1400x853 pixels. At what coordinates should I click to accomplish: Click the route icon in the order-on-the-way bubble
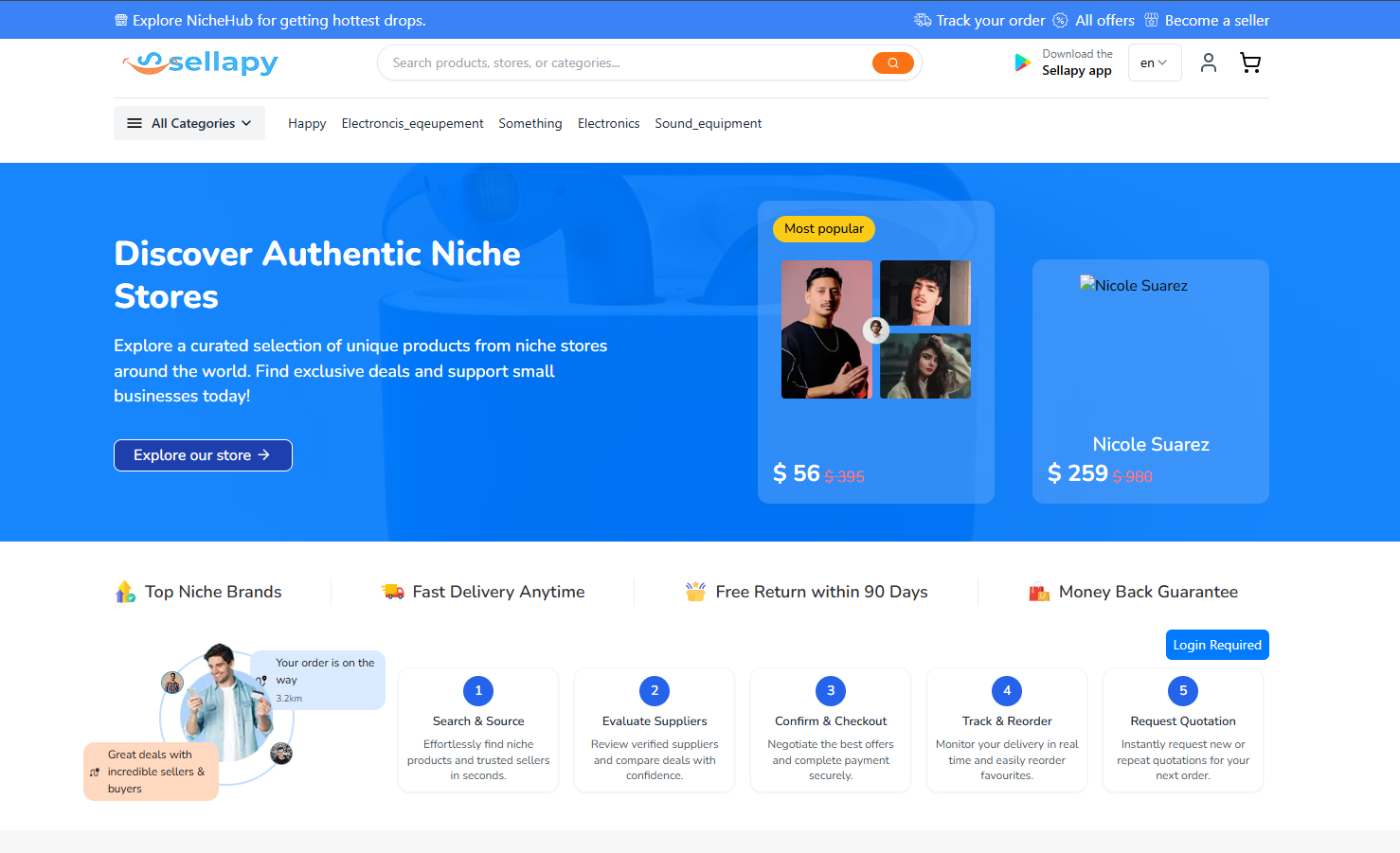click(x=262, y=680)
